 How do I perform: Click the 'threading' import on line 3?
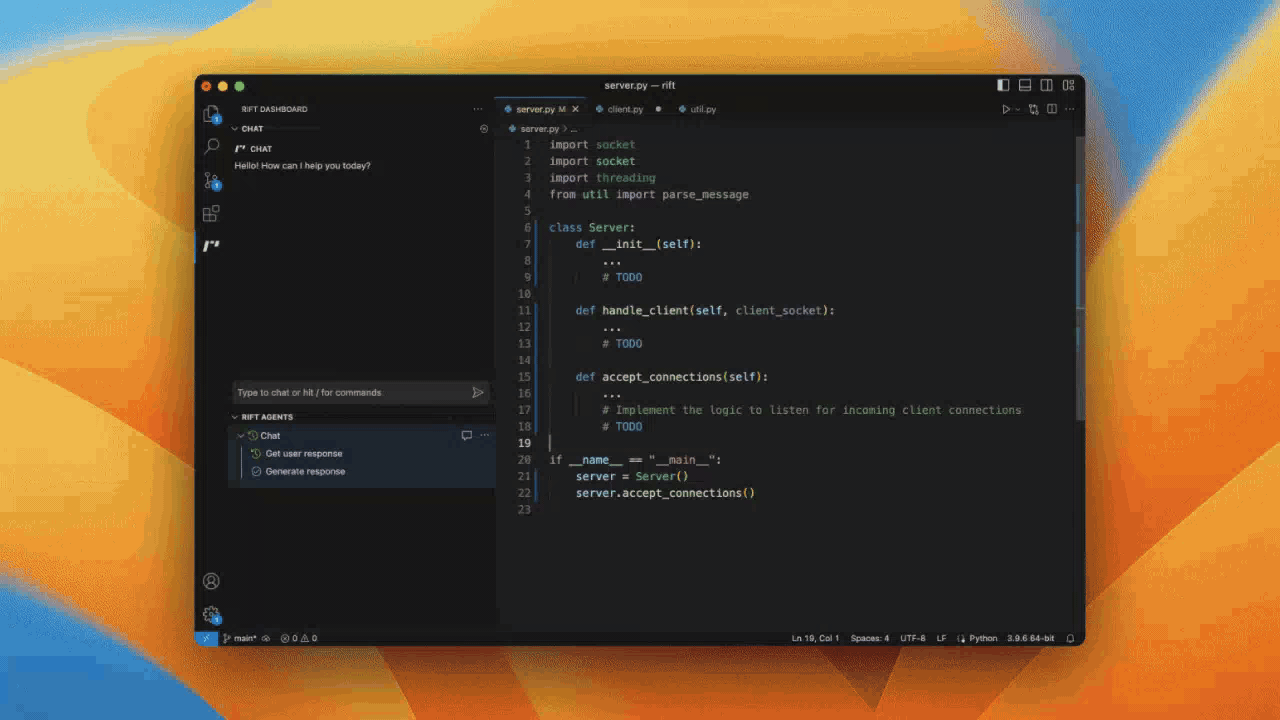(626, 178)
